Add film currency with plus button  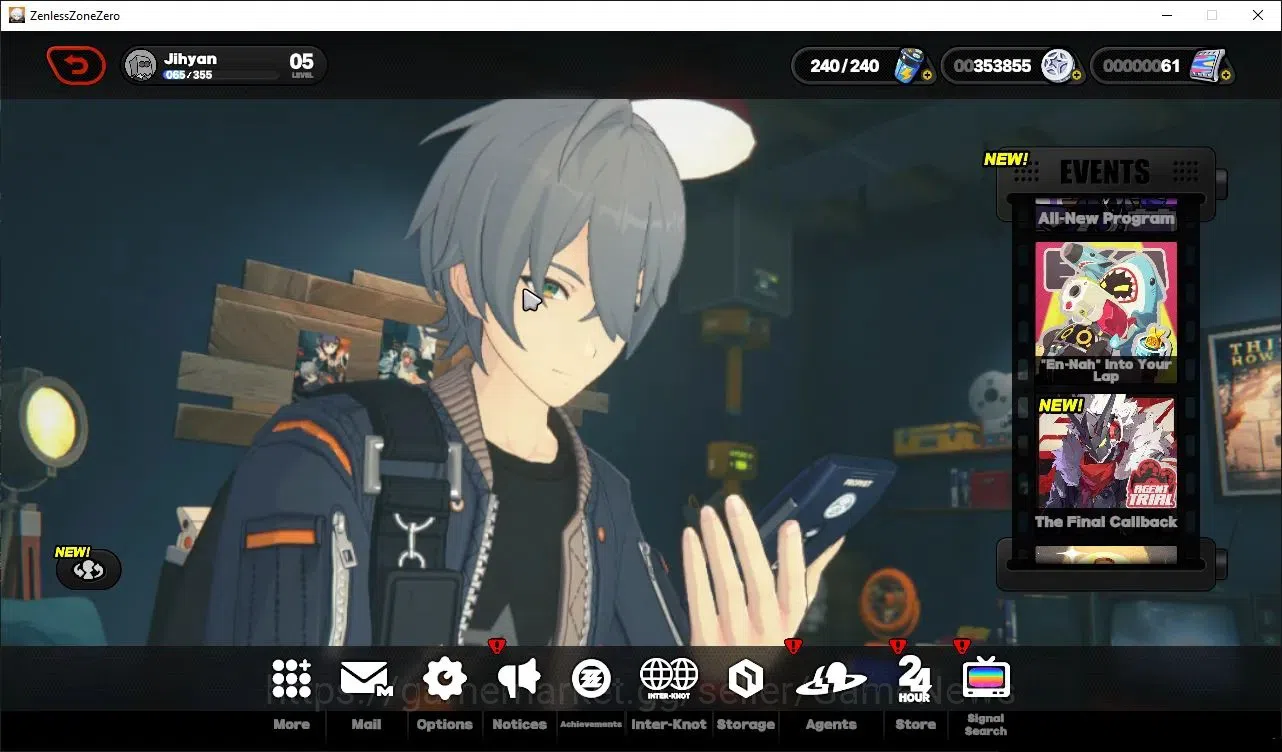(1226, 75)
